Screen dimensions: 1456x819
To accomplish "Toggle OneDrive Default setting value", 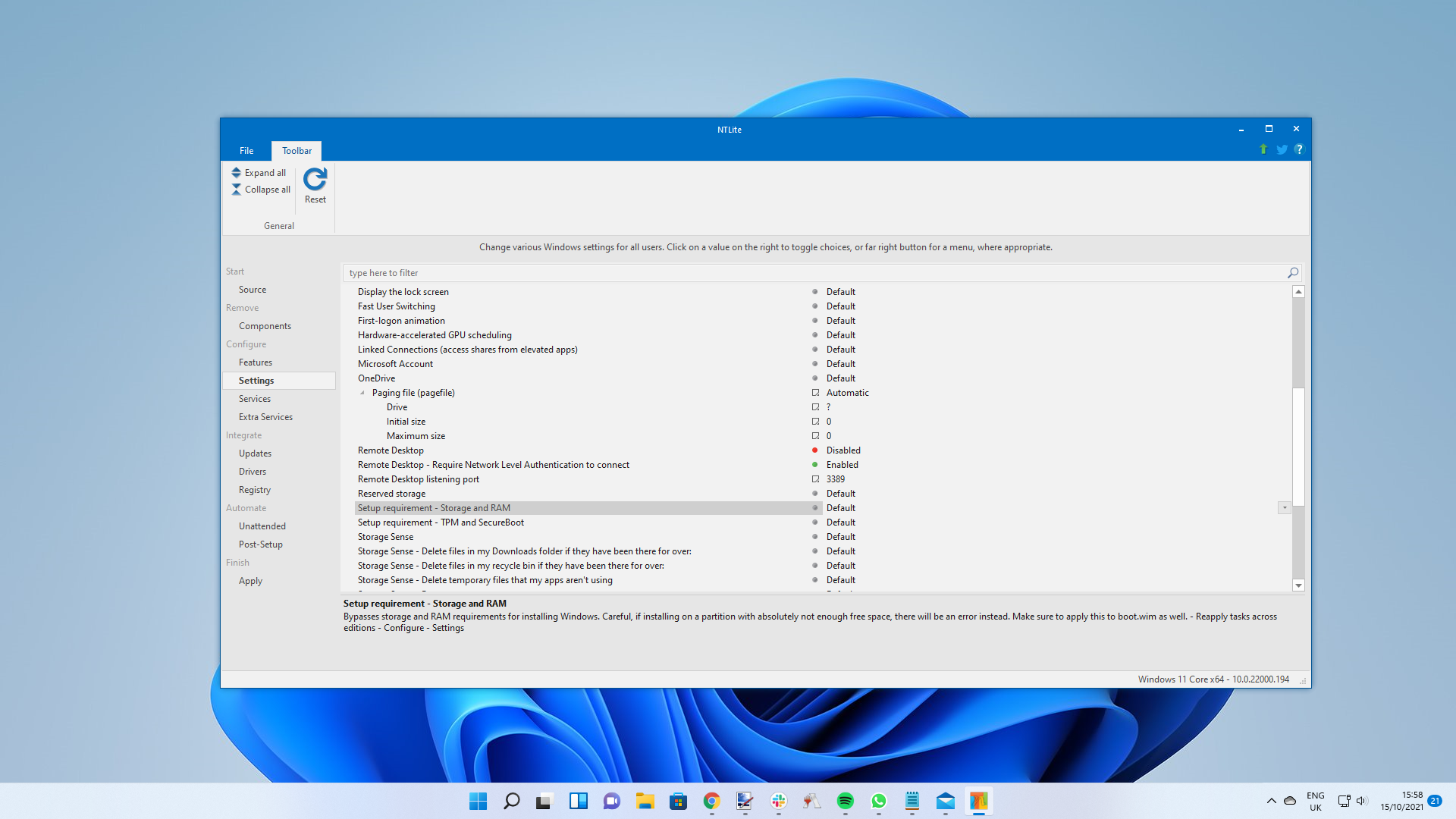I will tap(840, 378).
